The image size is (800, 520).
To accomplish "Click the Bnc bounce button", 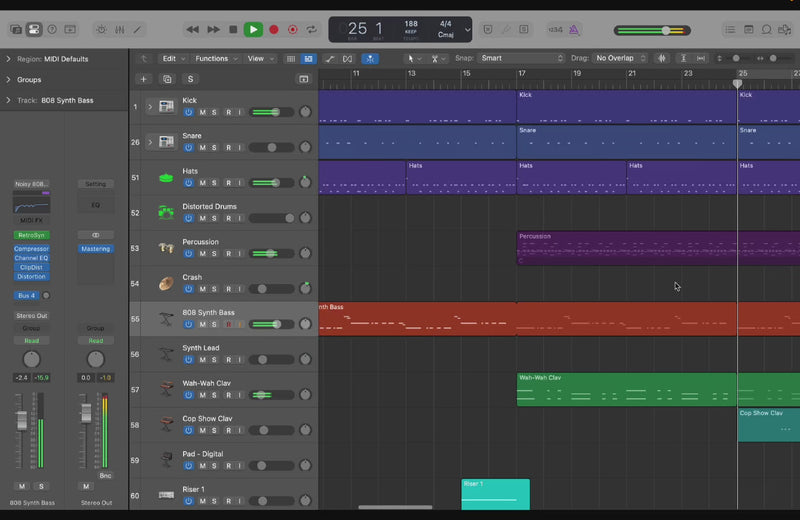I will 105,475.
